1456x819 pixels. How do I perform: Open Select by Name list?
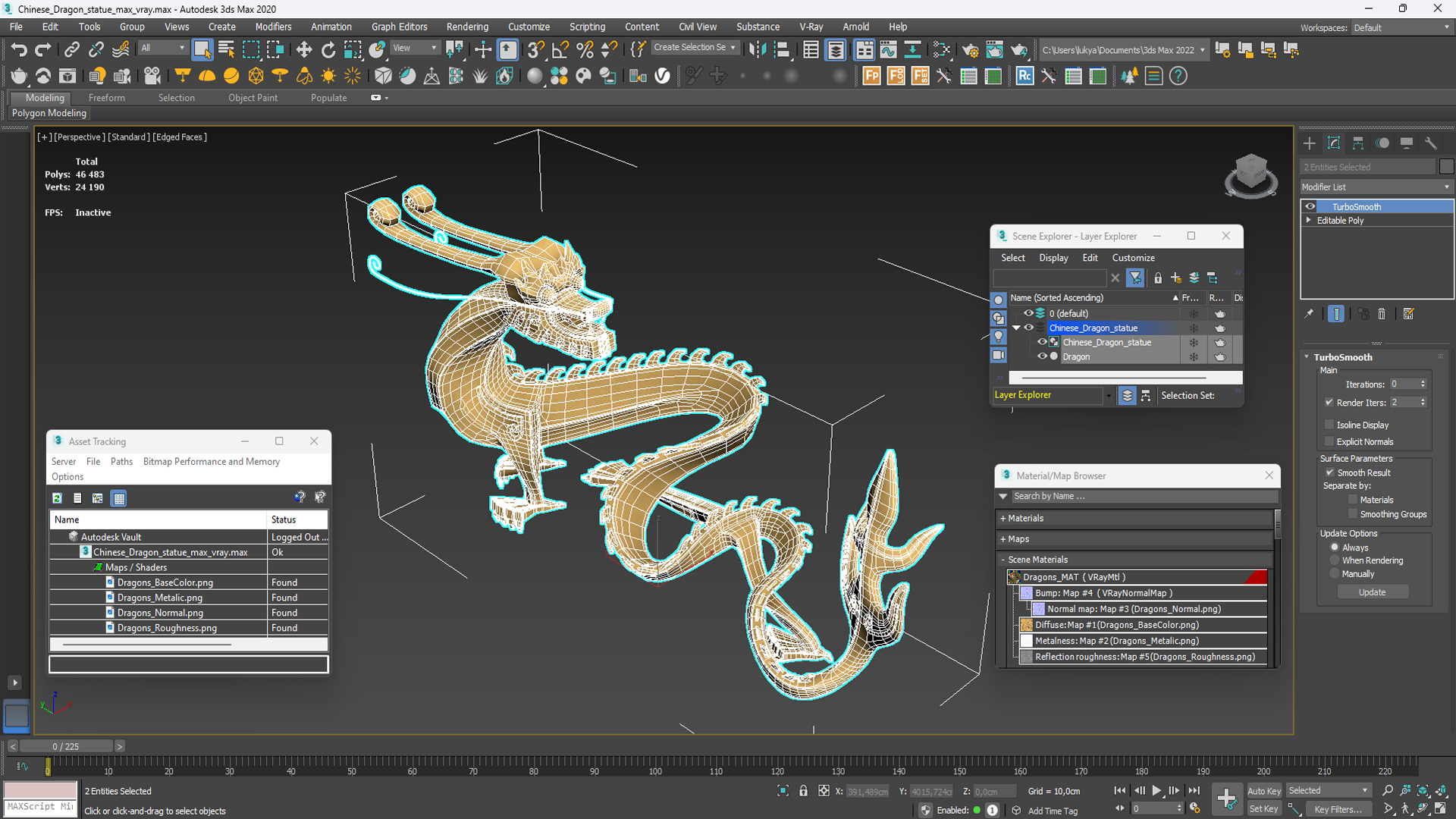pyautogui.click(x=226, y=50)
